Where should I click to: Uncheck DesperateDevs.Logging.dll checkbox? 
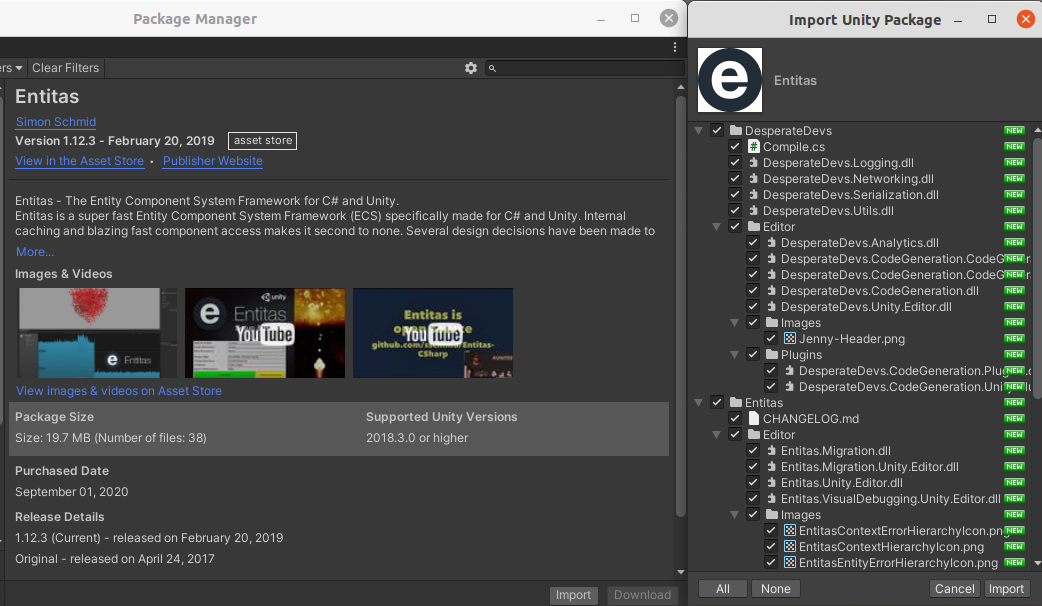coord(734,162)
